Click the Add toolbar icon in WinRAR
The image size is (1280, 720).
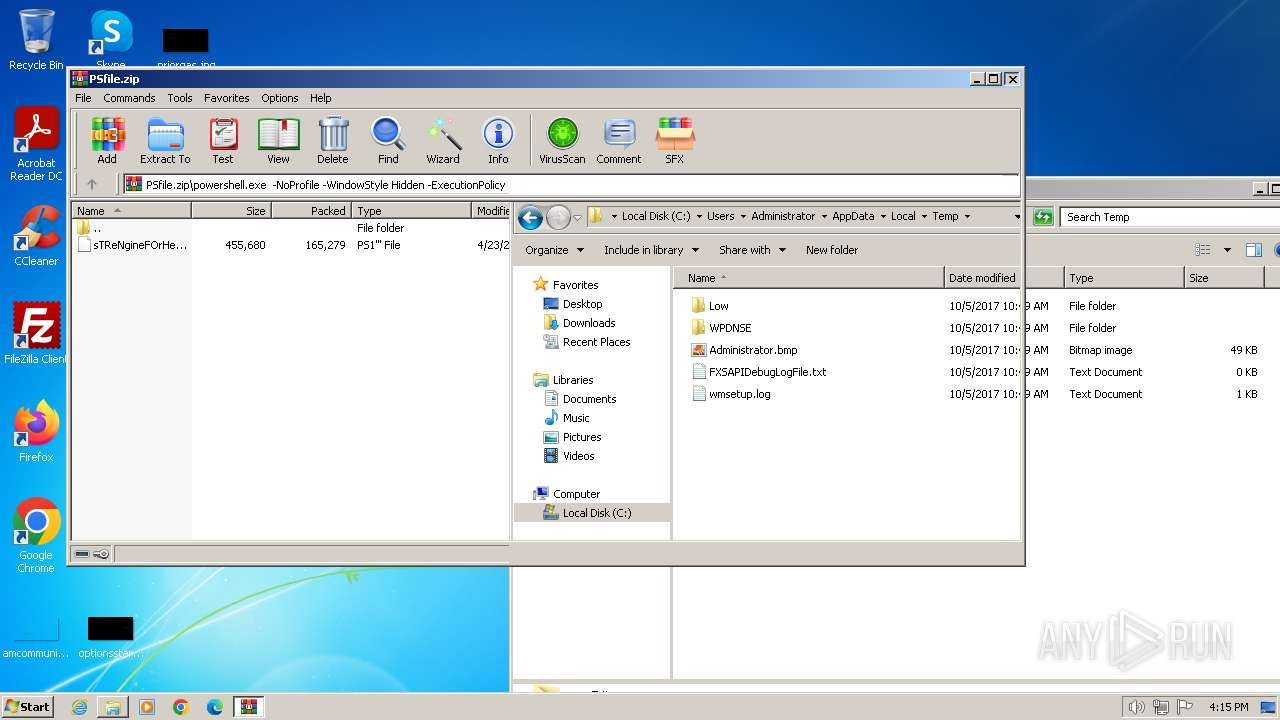pos(107,140)
